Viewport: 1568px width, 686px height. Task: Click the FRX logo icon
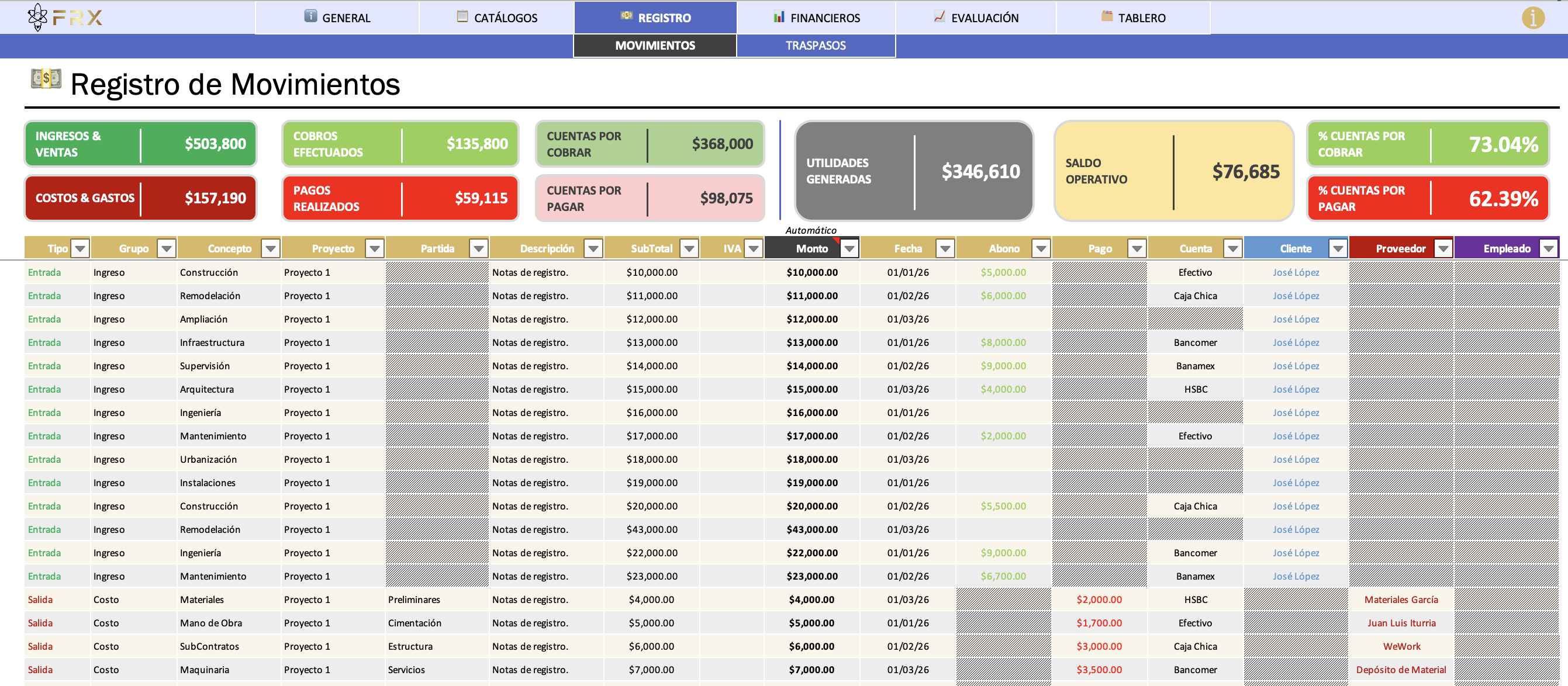[x=38, y=17]
